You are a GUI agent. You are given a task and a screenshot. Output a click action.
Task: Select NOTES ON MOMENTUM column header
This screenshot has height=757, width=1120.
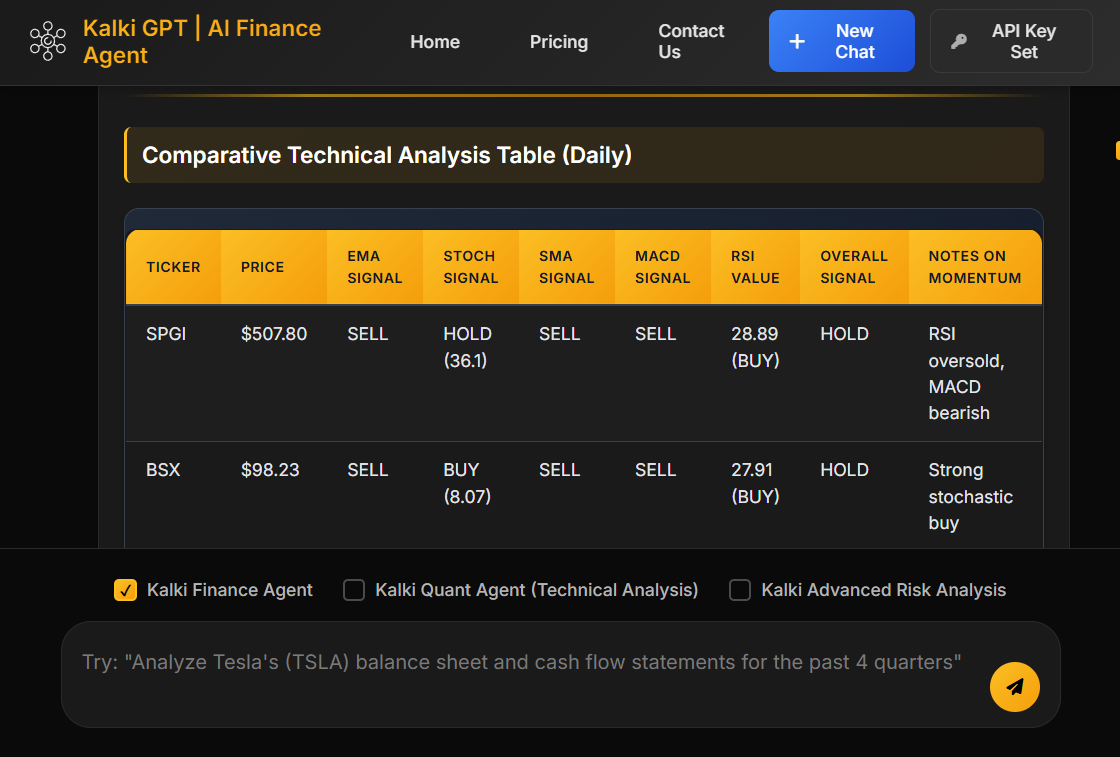pyautogui.click(x=975, y=267)
